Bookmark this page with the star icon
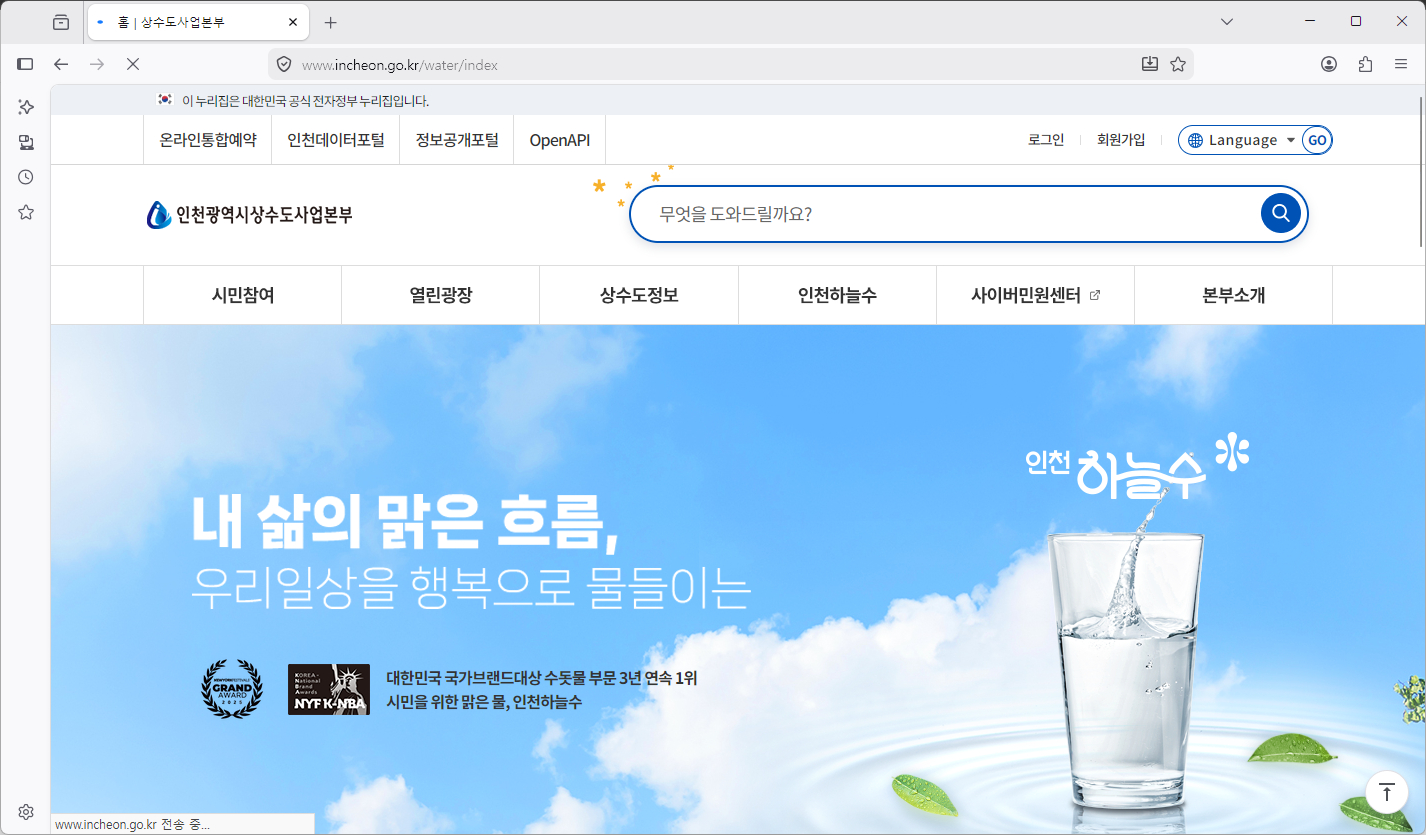This screenshot has width=1426, height=835. [1178, 64]
